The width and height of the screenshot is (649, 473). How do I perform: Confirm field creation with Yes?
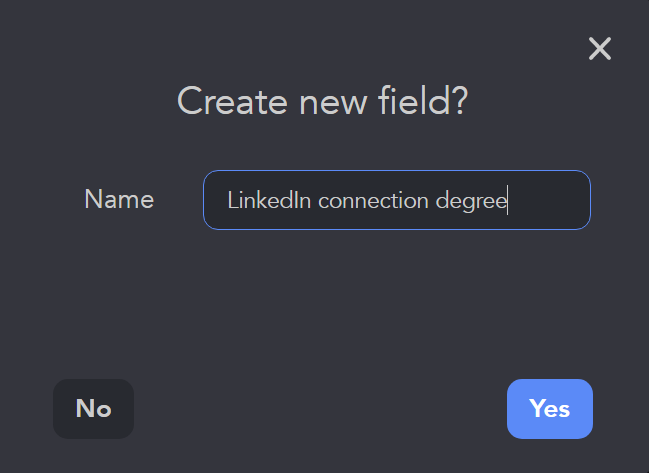coord(549,409)
